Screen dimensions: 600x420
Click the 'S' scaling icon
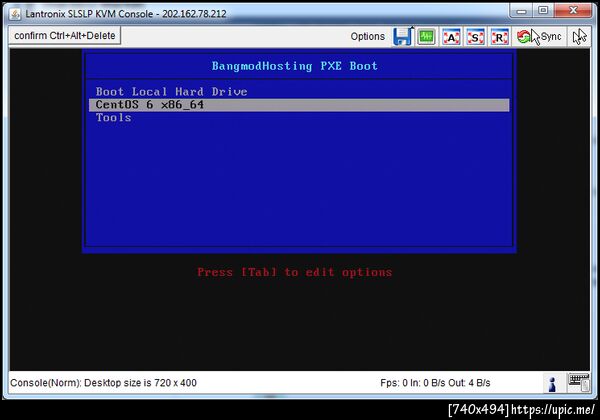(x=475, y=37)
